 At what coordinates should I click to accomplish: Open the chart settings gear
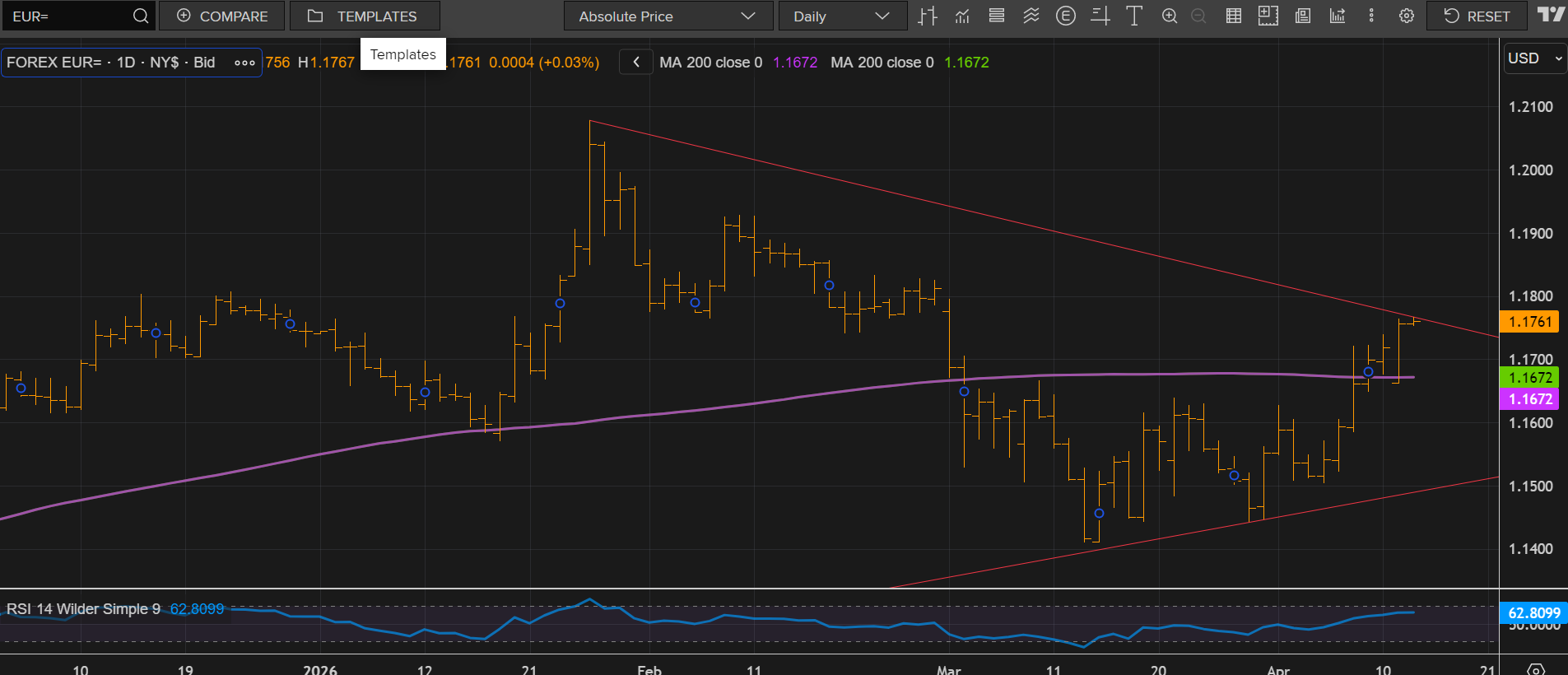[1407, 16]
